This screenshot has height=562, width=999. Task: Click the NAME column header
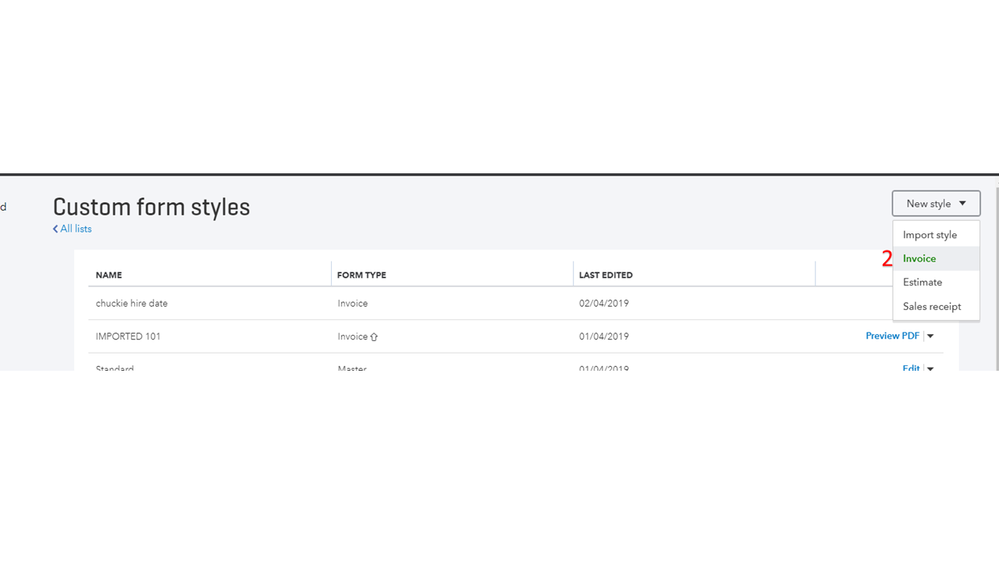109,275
